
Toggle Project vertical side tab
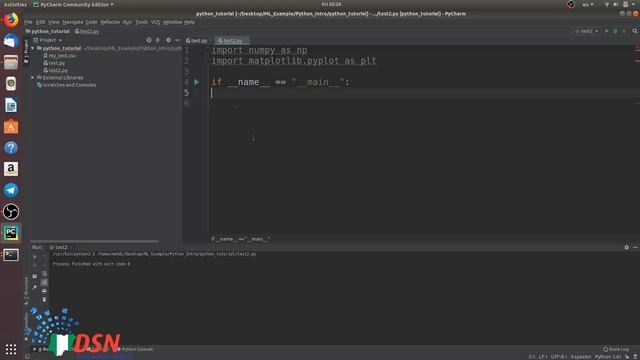pyautogui.click(x=26, y=51)
